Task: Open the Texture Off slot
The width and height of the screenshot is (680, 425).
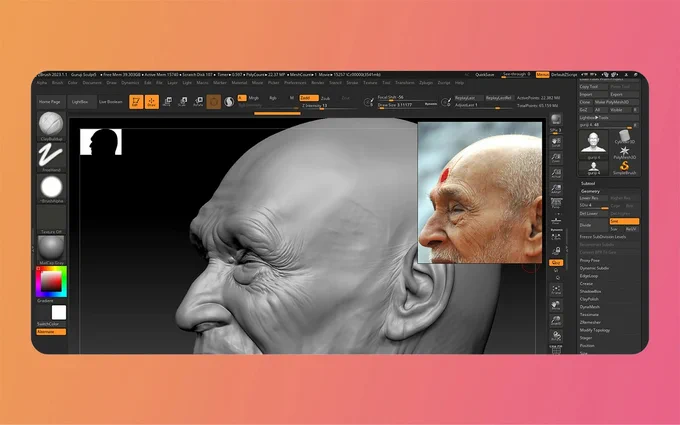Action: 51,219
